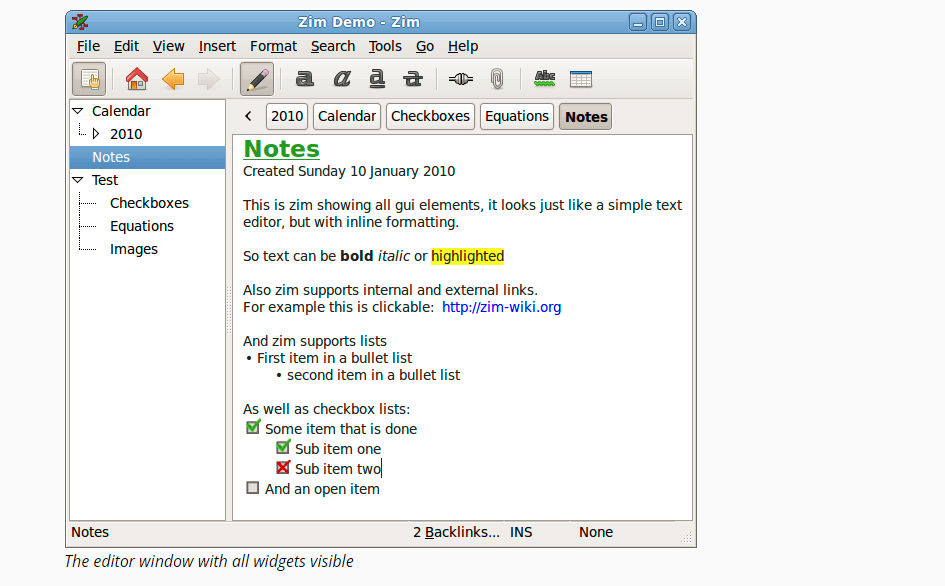
Task: Attach file with paperclip icon
Action: (x=497, y=79)
